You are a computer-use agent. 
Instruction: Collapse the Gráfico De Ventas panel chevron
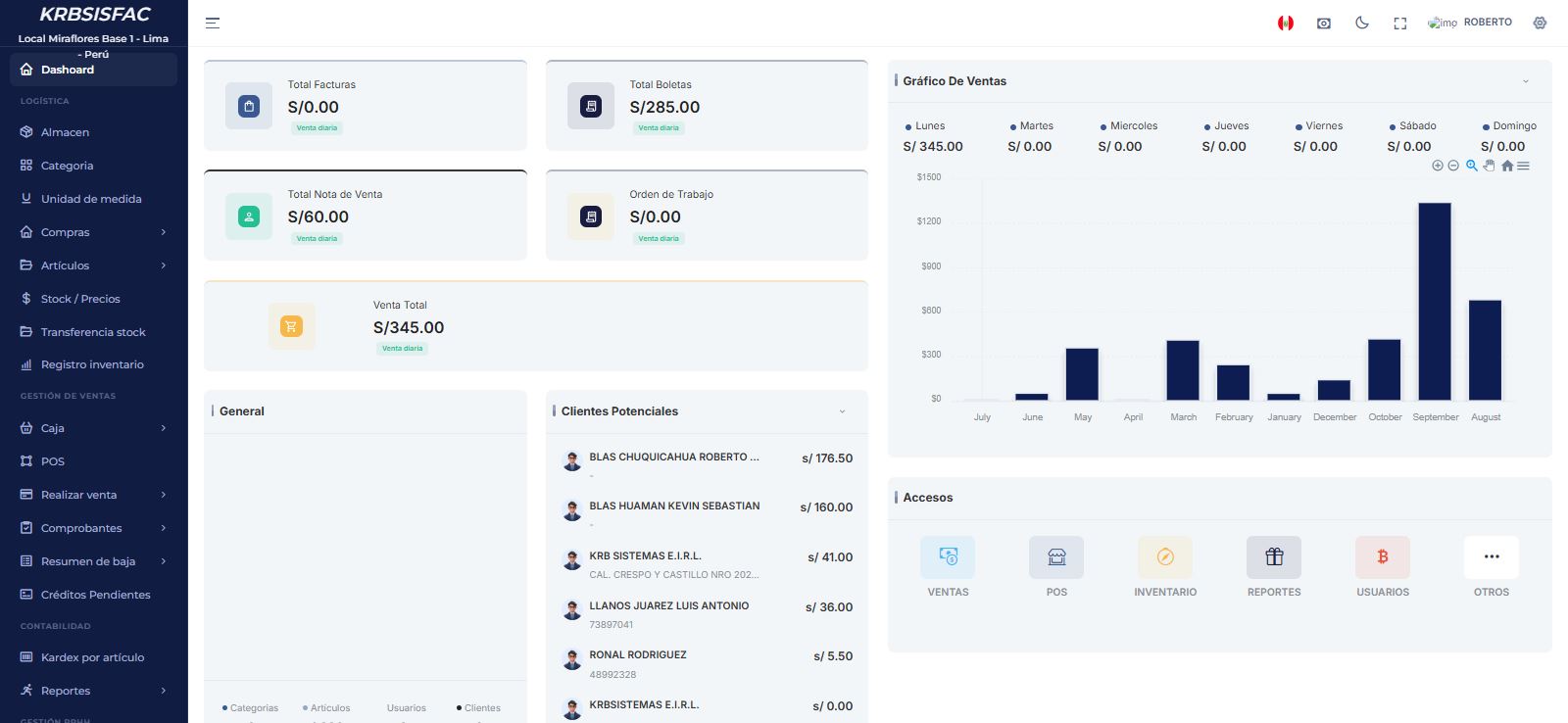click(x=1526, y=81)
